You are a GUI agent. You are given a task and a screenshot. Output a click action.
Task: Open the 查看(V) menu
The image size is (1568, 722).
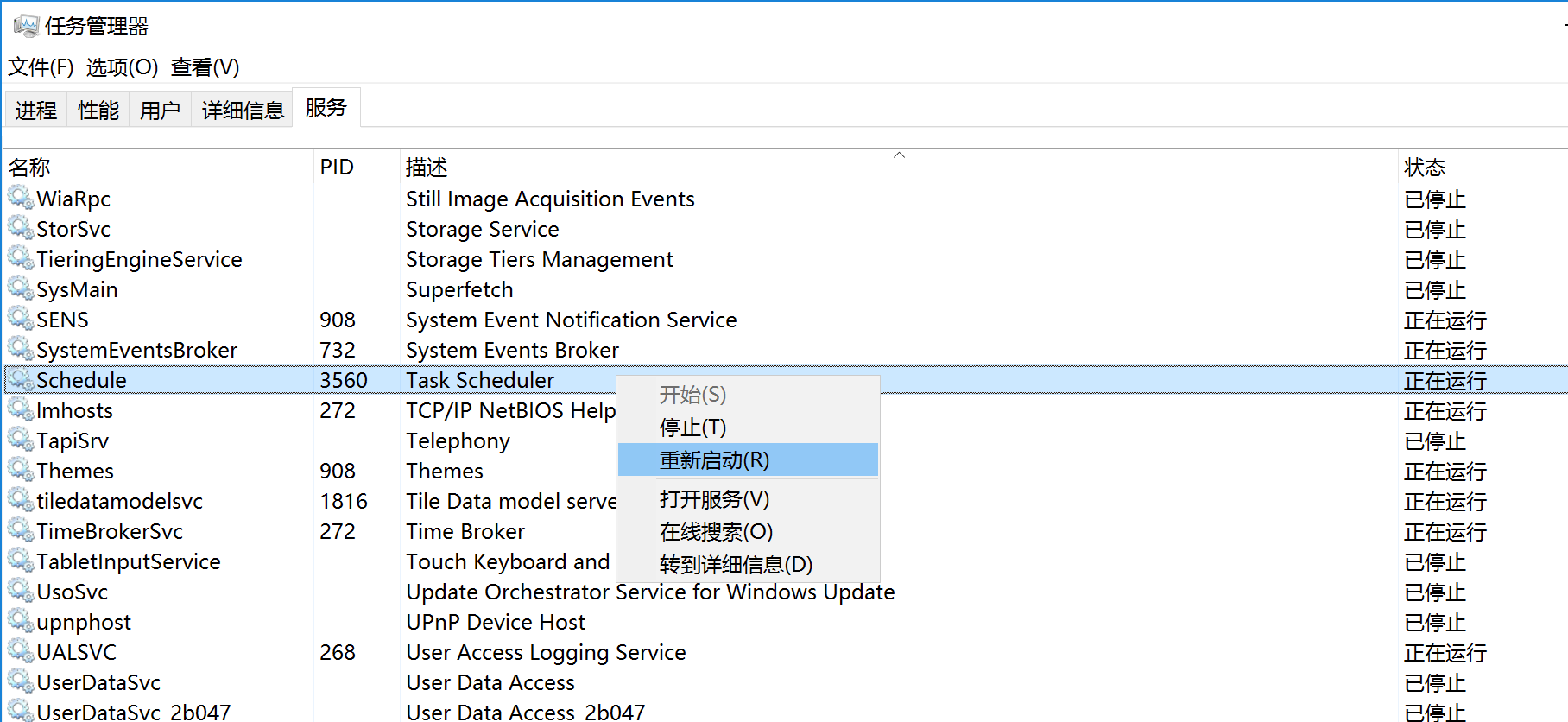[205, 67]
